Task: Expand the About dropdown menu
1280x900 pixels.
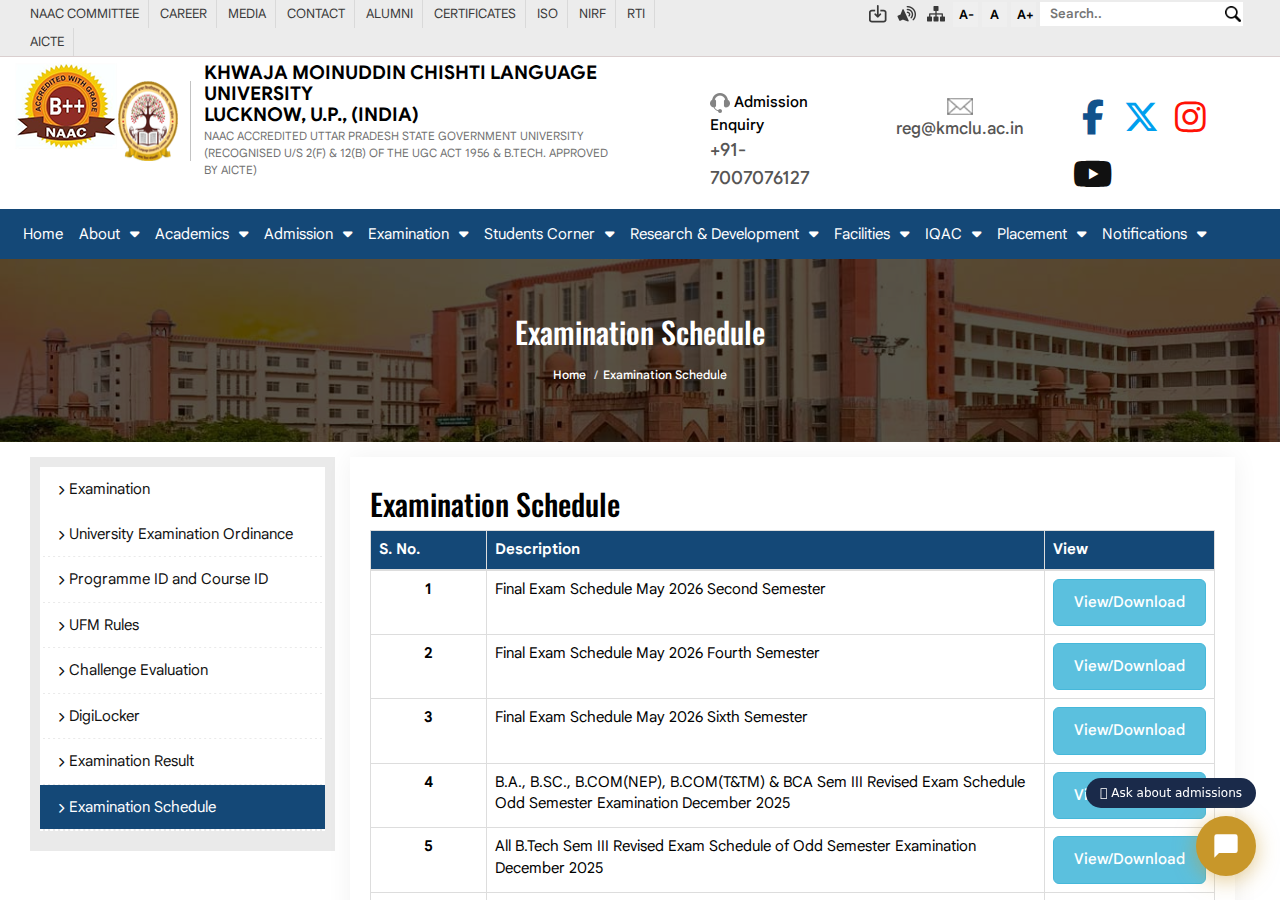Action: 109,234
